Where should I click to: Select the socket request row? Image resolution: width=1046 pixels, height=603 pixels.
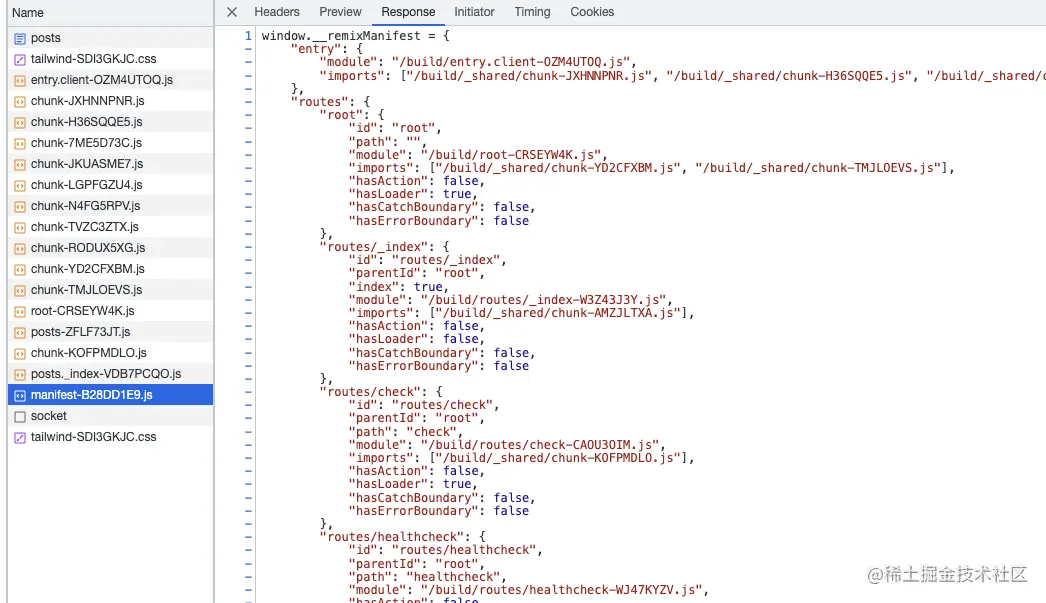(111, 416)
